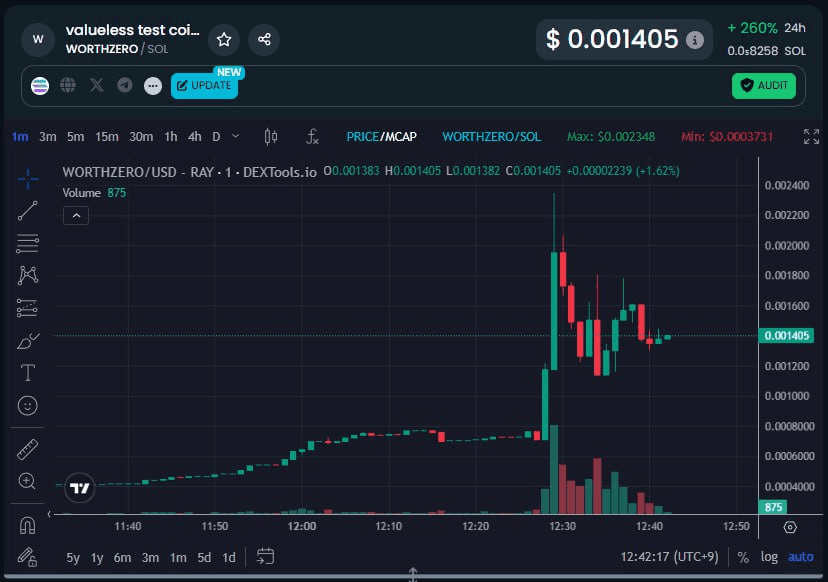This screenshot has height=582, width=828.
Task: Click the Min: $0.0003731 value
Action: pos(727,137)
